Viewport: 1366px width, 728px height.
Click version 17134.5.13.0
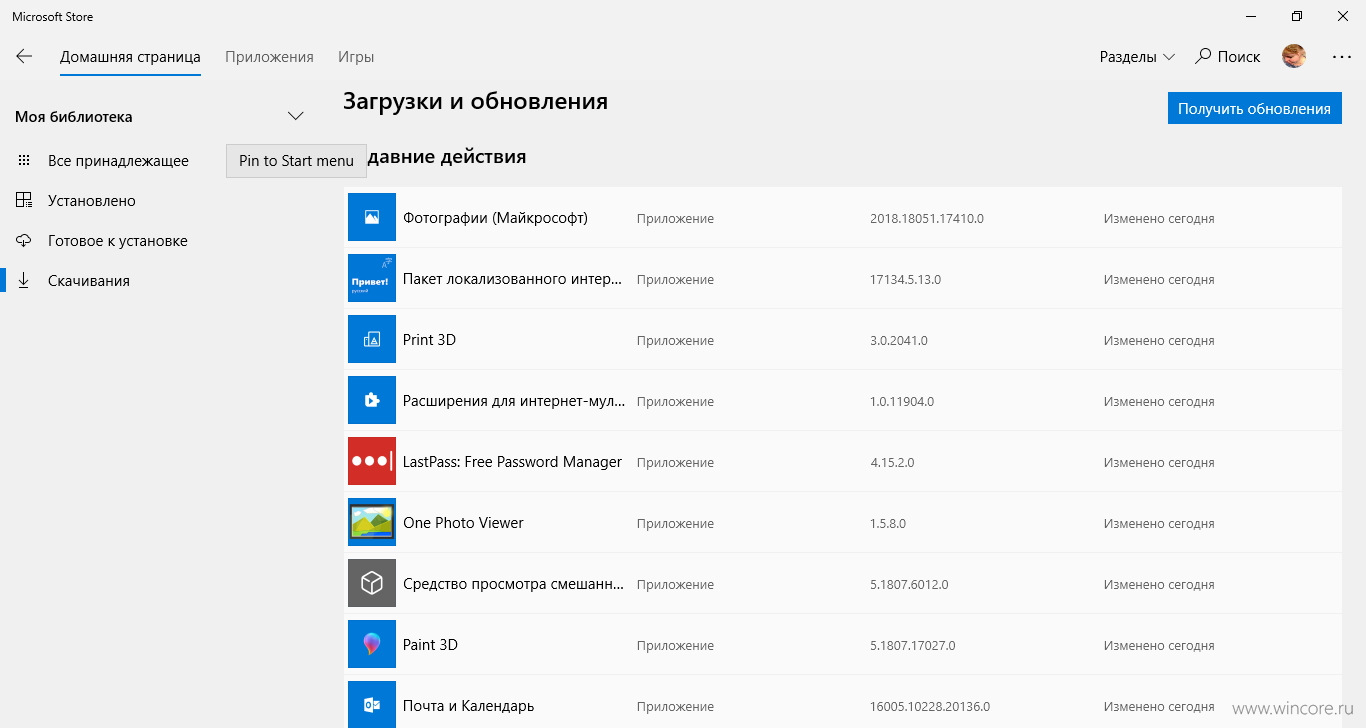pyautogui.click(x=905, y=280)
